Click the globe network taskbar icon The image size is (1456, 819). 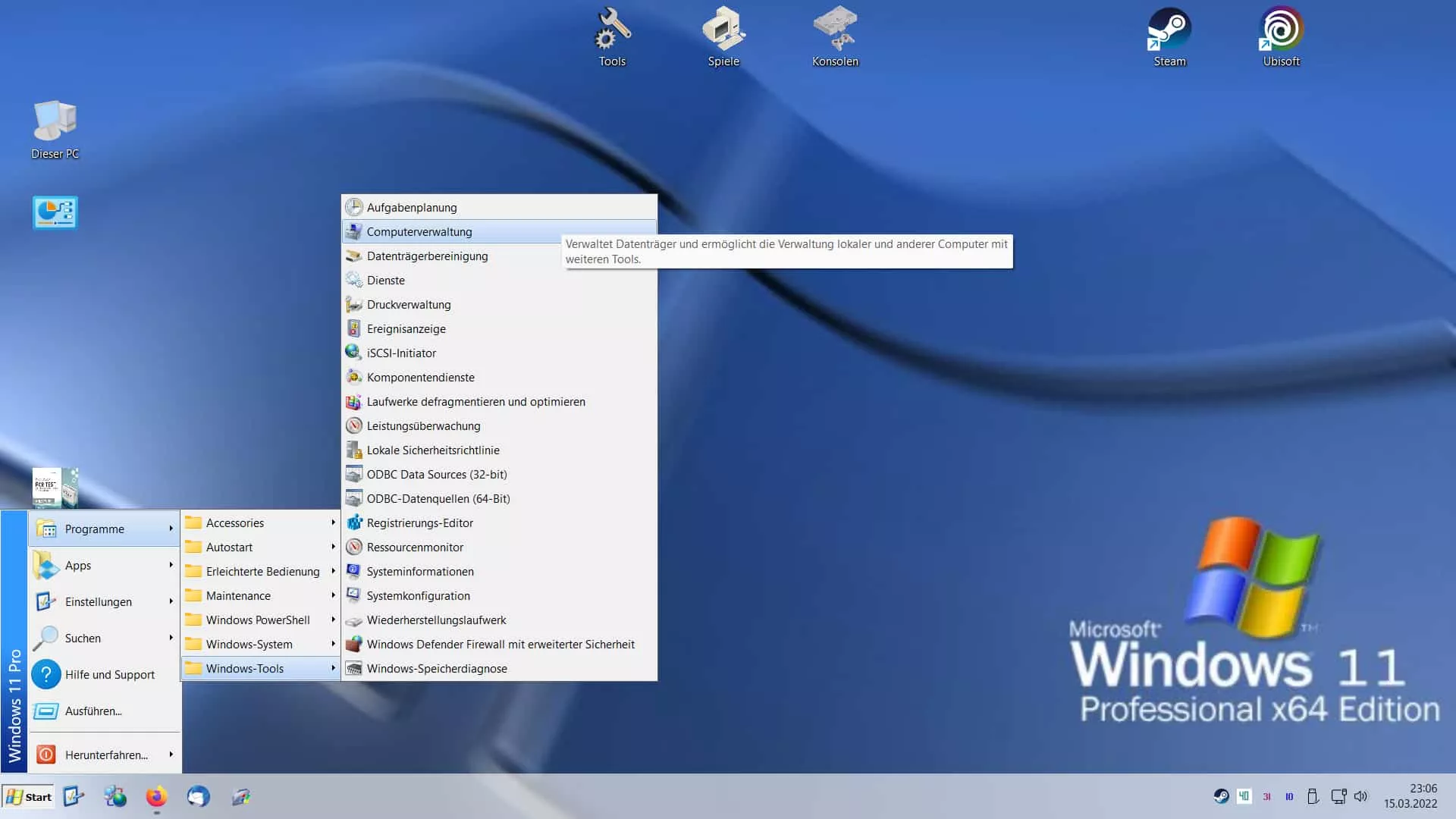tap(115, 796)
